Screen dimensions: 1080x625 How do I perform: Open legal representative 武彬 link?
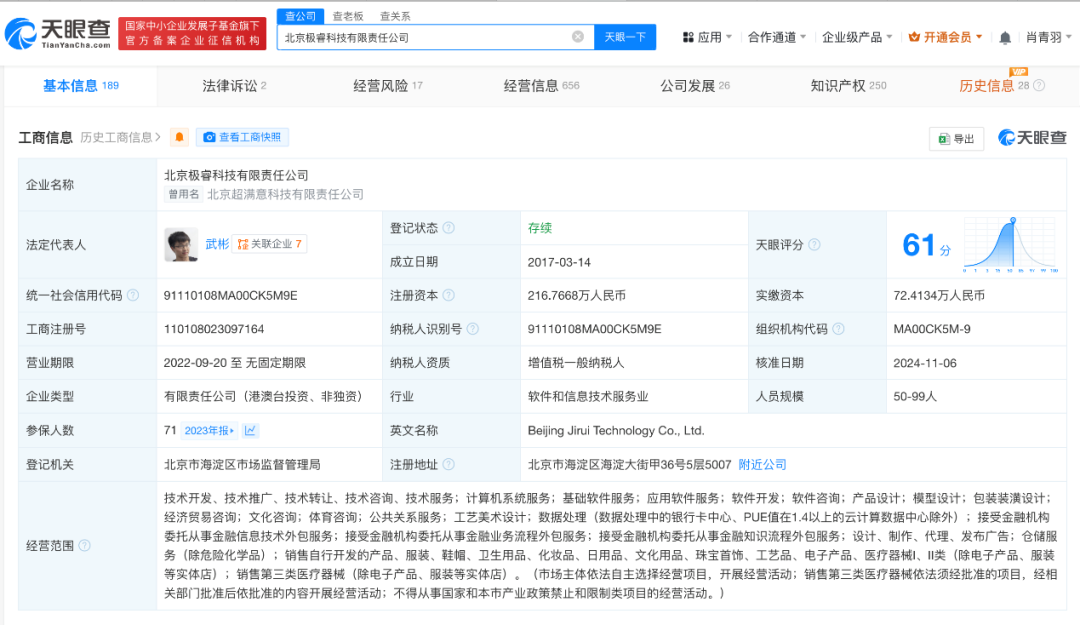click(217, 244)
